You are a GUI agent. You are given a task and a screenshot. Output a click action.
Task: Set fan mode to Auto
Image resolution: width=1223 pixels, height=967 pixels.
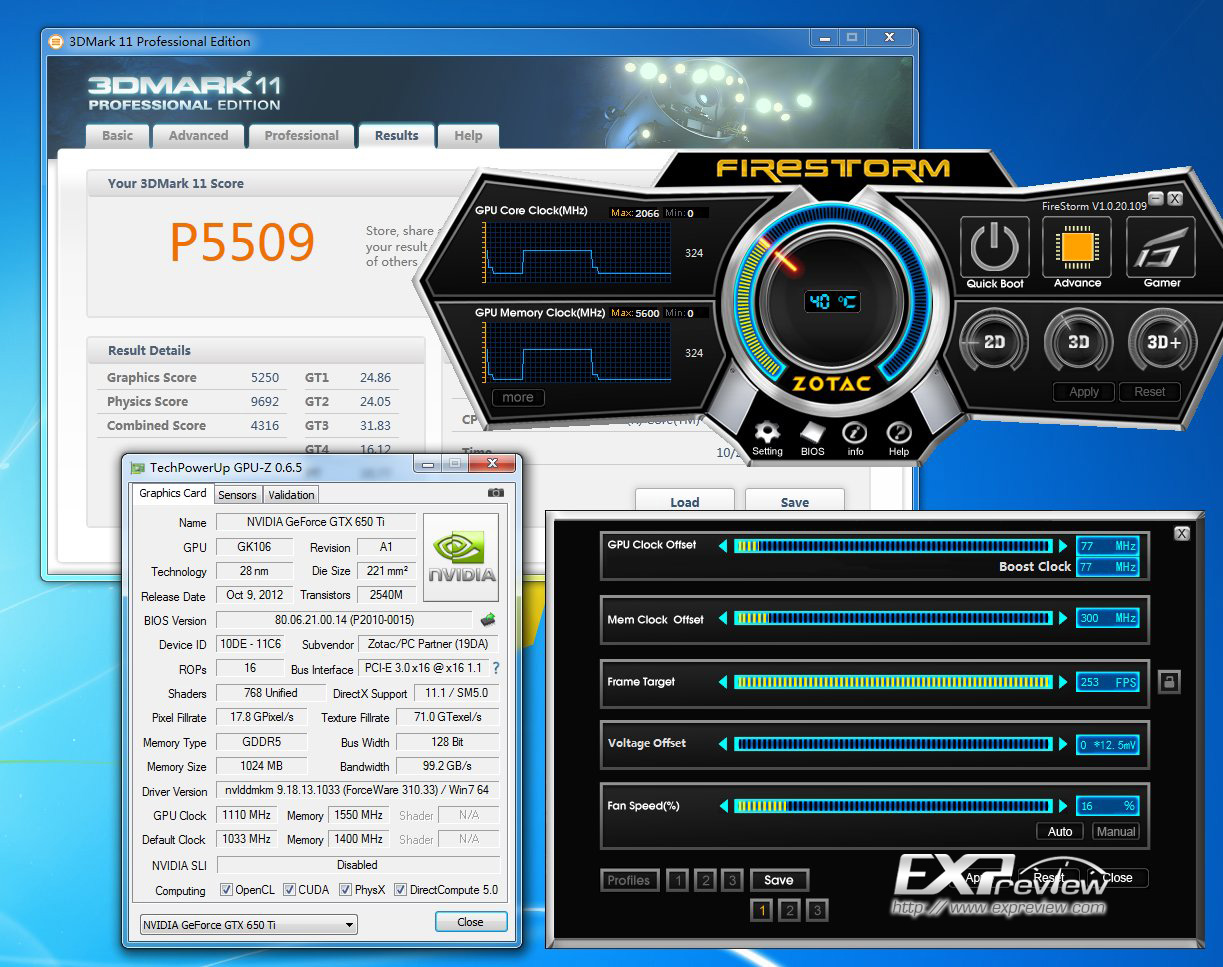coord(1060,831)
